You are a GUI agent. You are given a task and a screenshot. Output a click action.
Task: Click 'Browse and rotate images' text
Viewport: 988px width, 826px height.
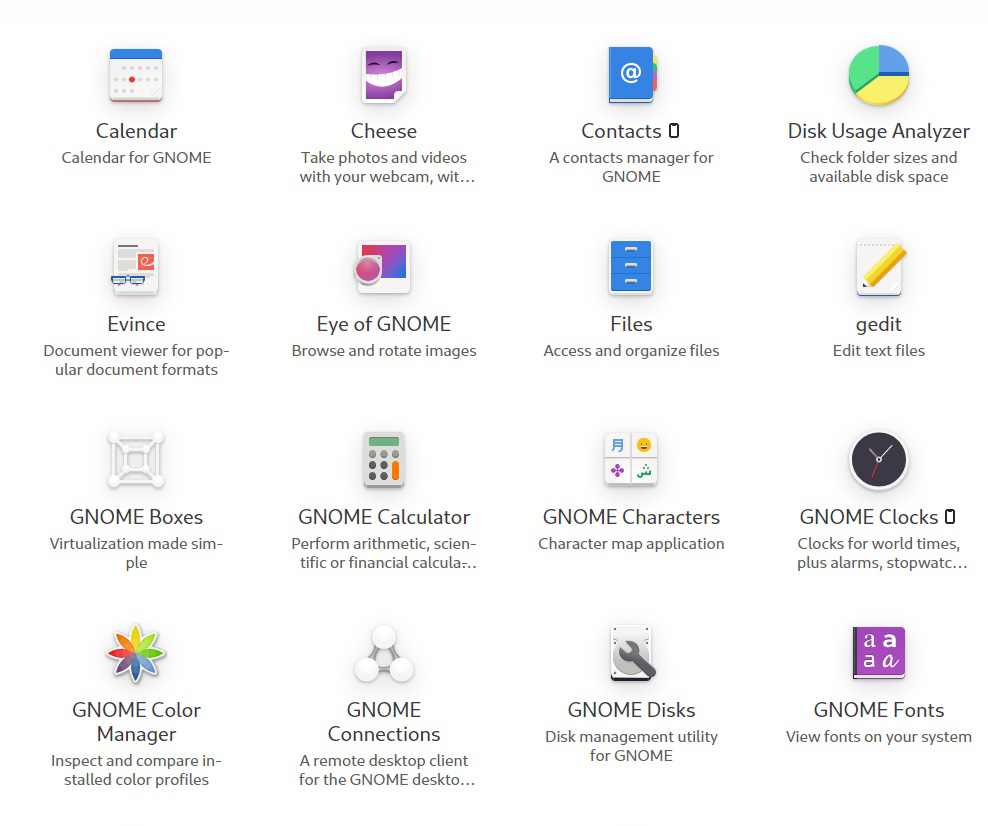[x=384, y=350]
